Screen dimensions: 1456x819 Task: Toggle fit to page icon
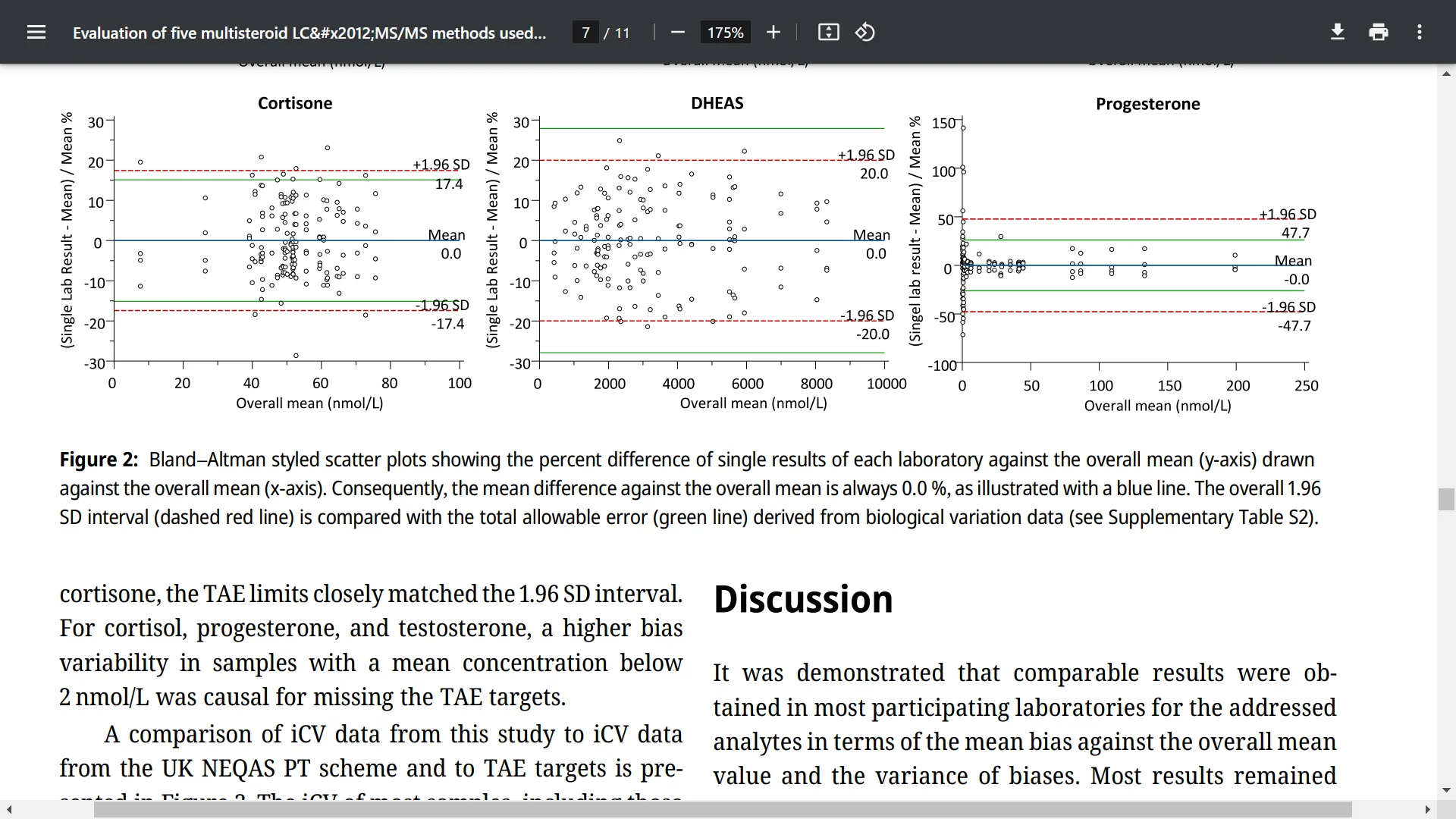[x=828, y=33]
